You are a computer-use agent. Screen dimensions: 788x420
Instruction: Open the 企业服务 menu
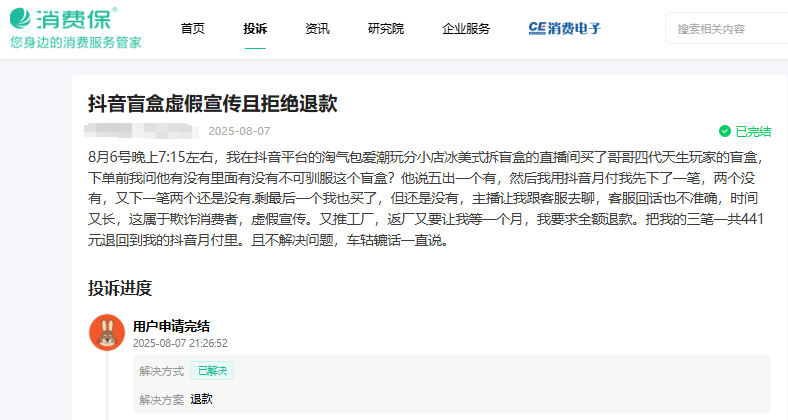[466, 29]
